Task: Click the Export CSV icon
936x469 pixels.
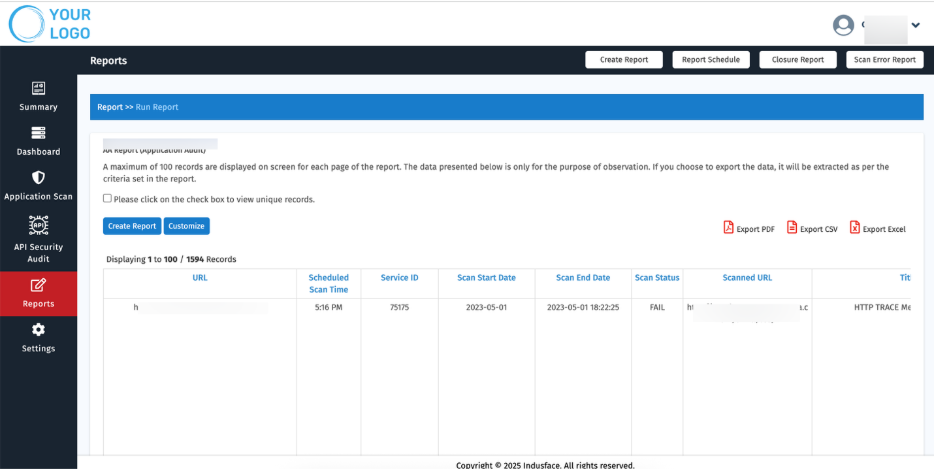Action: 792,227
